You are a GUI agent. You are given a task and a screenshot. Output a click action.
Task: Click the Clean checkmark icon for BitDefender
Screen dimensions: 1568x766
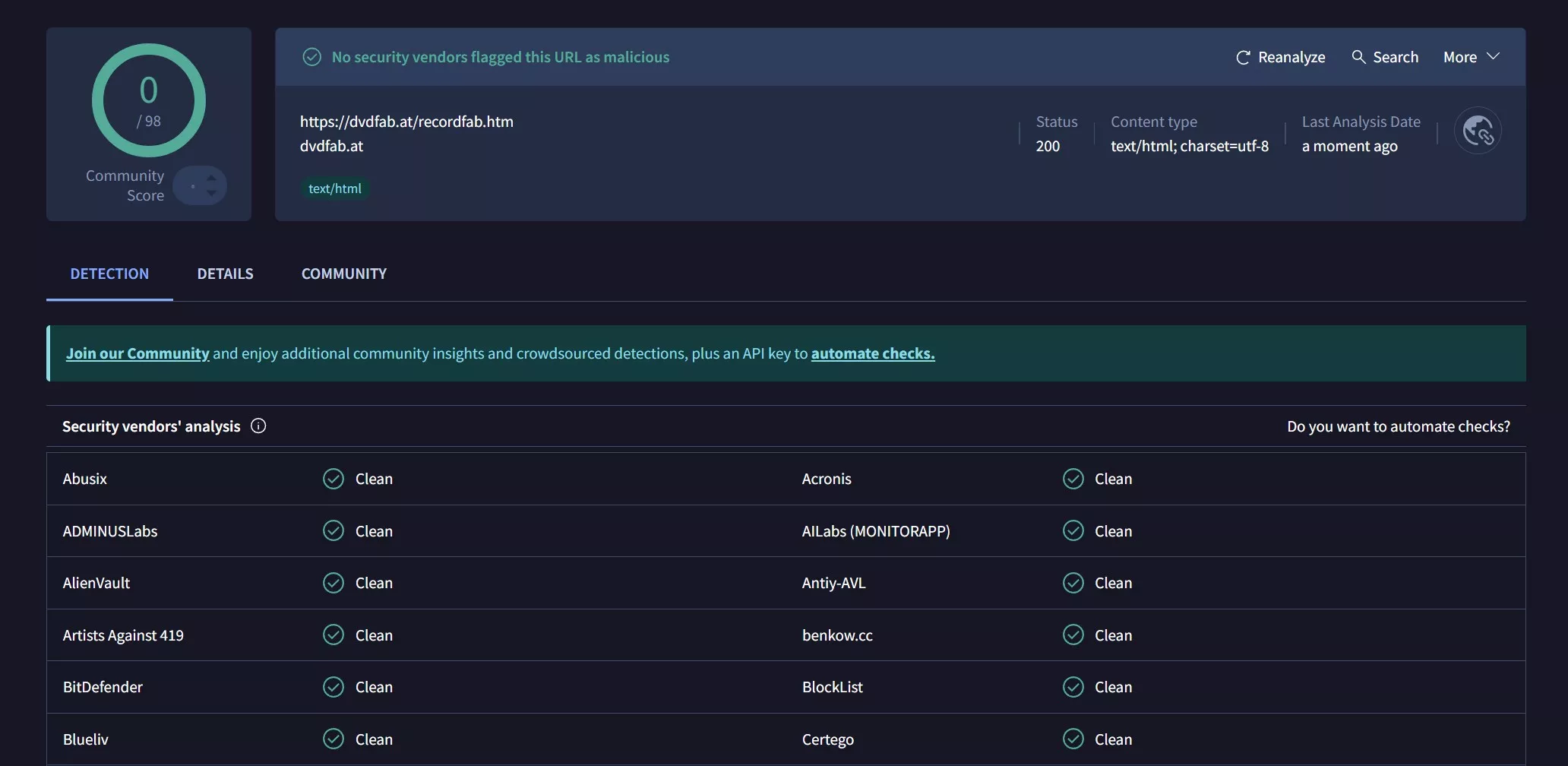click(x=334, y=687)
